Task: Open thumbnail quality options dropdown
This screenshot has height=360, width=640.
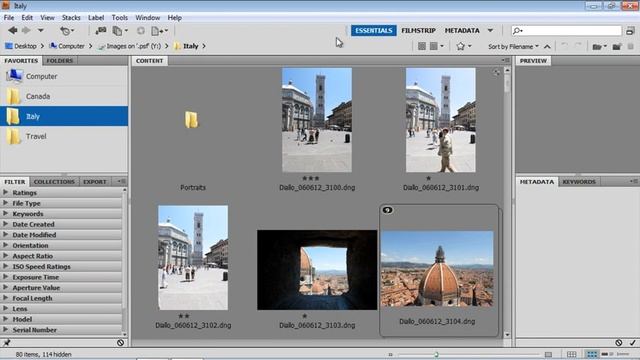Action: click(436, 46)
